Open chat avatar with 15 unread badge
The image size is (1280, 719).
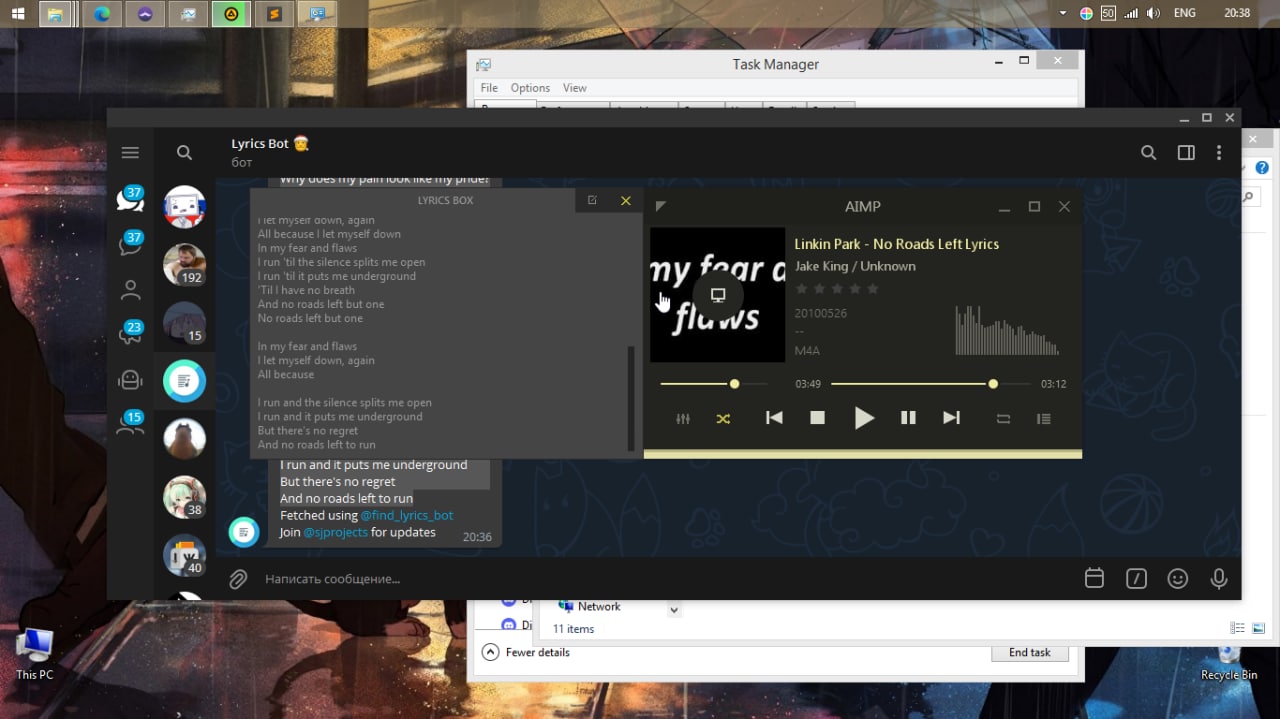pos(184,323)
